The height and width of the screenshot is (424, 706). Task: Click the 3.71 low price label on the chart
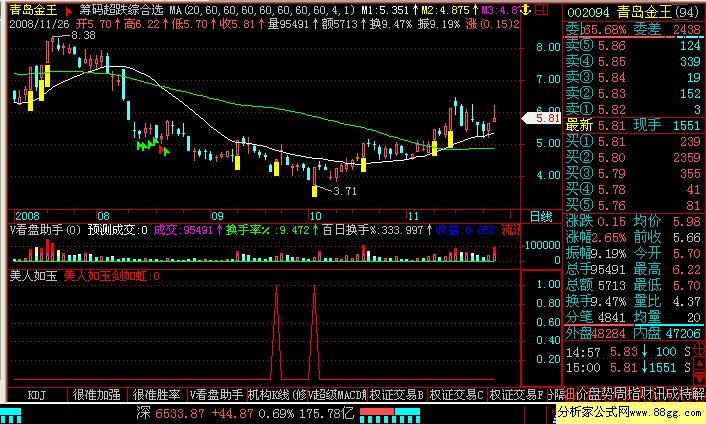pos(345,191)
